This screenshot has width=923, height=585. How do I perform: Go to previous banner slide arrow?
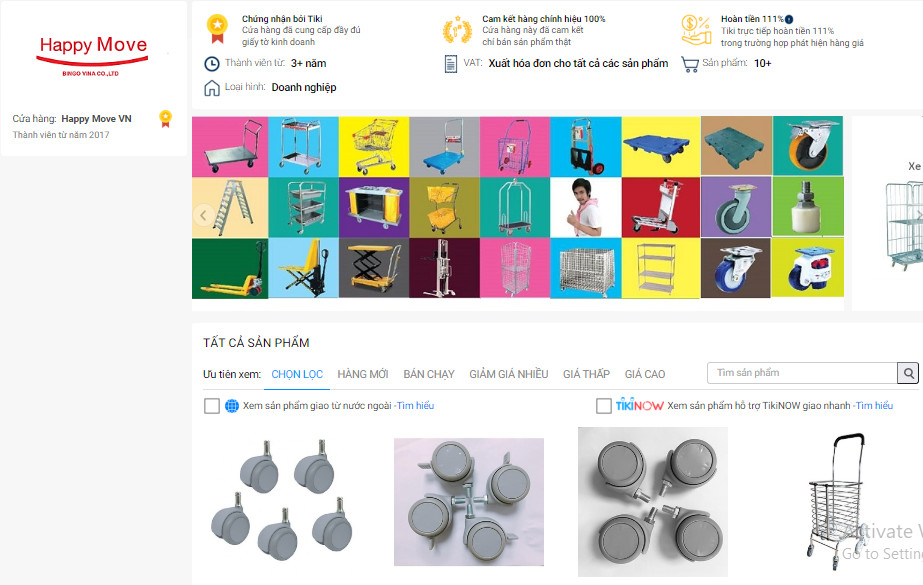(x=204, y=215)
